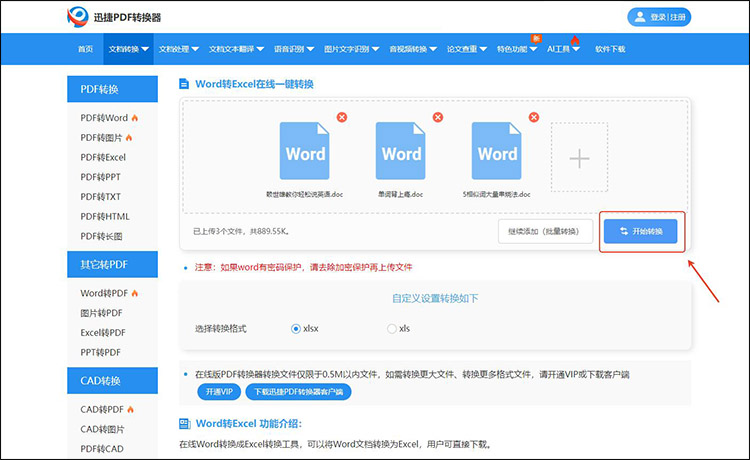This screenshot has width=750, height=460.
Task: Open PDF转CAD in sidebar
Action: 102,449
